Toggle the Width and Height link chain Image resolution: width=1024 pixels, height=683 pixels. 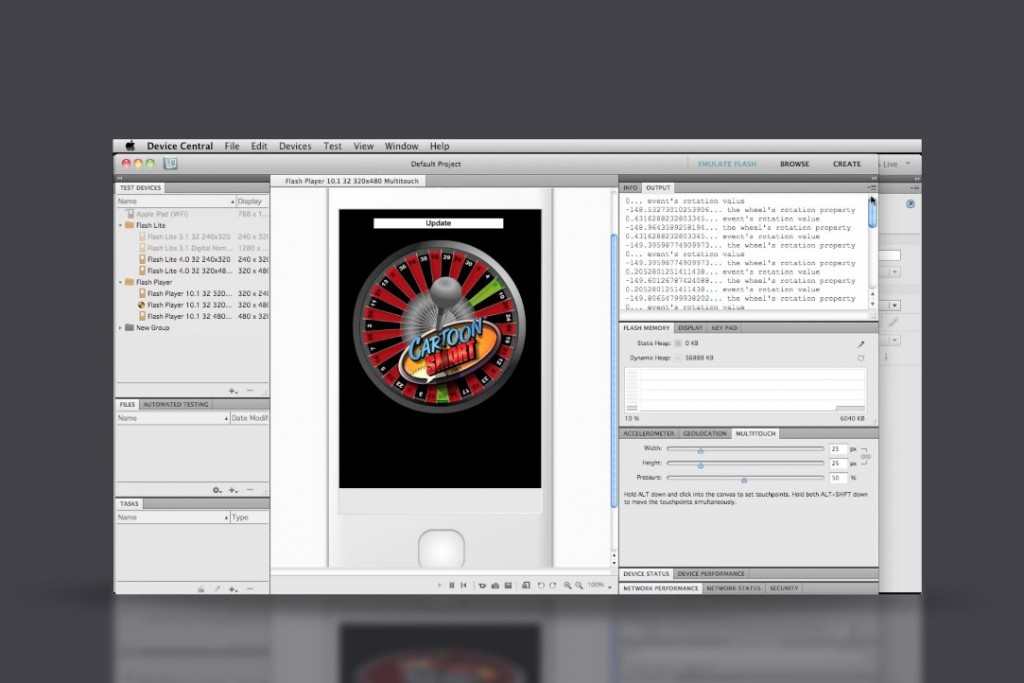[864, 456]
